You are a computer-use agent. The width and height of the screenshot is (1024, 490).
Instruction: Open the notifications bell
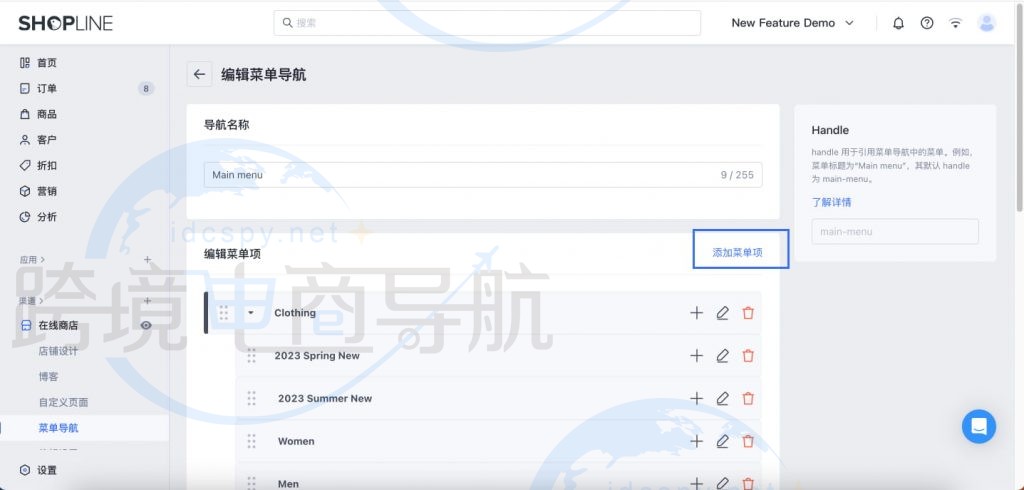tap(899, 23)
